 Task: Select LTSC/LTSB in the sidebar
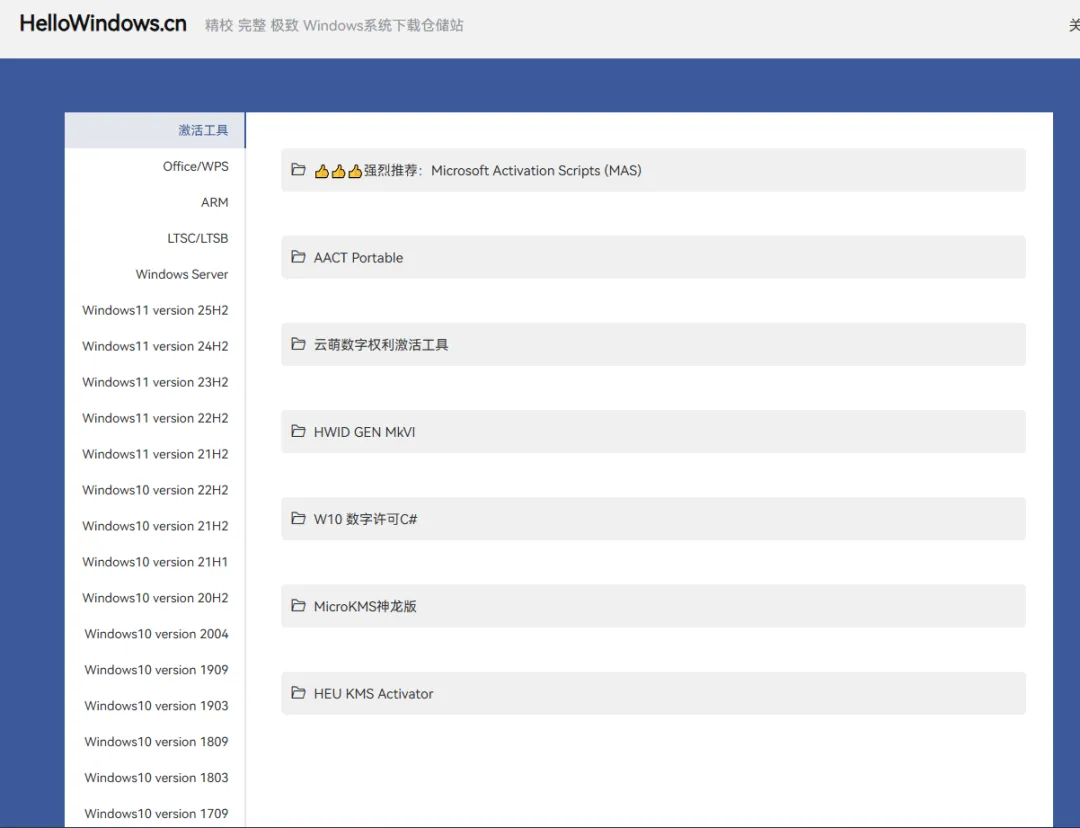[155, 238]
